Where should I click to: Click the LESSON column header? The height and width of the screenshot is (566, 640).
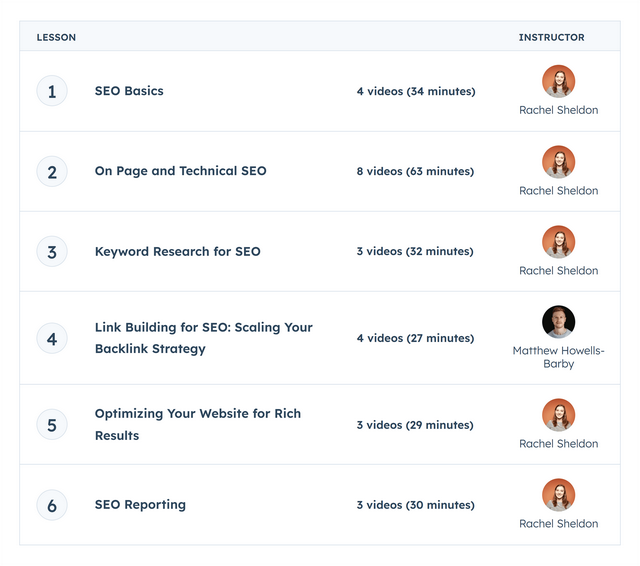[x=56, y=38]
